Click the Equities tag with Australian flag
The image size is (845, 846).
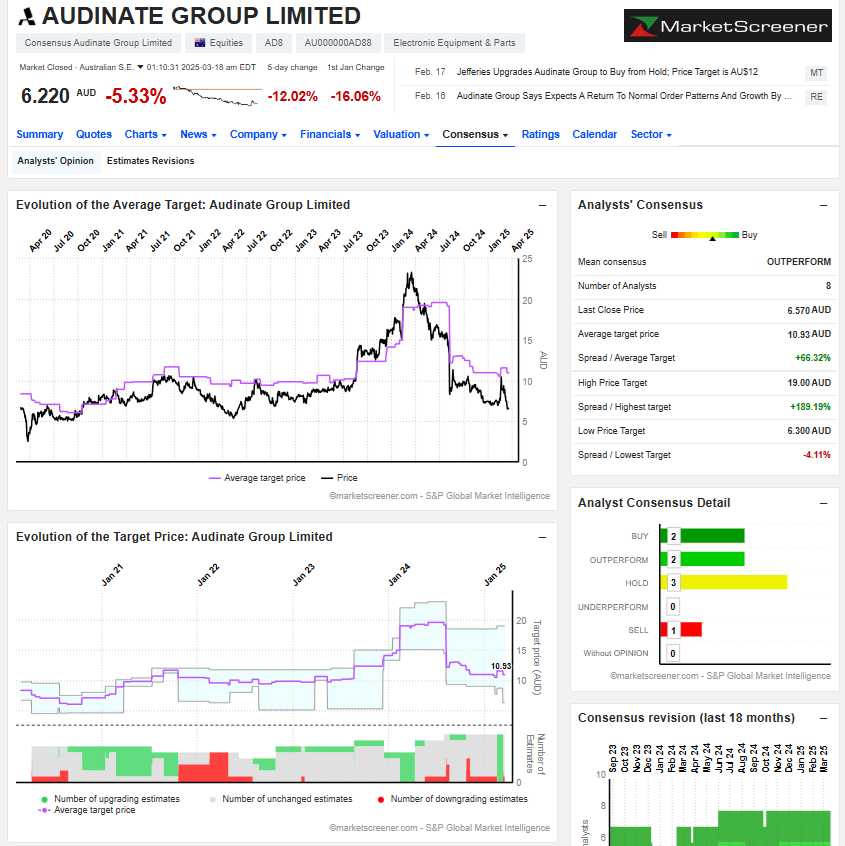(219, 43)
